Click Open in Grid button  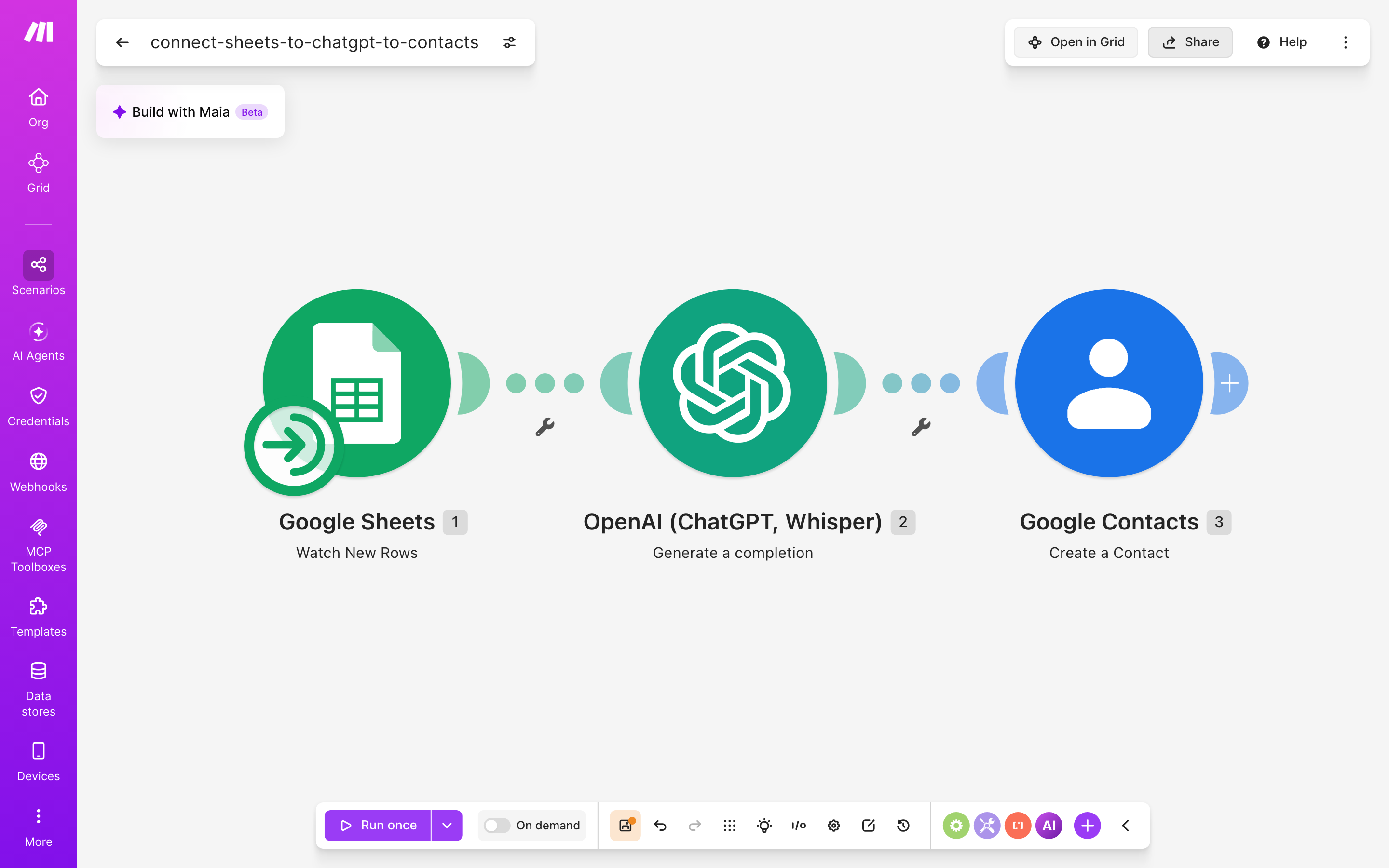tap(1076, 42)
